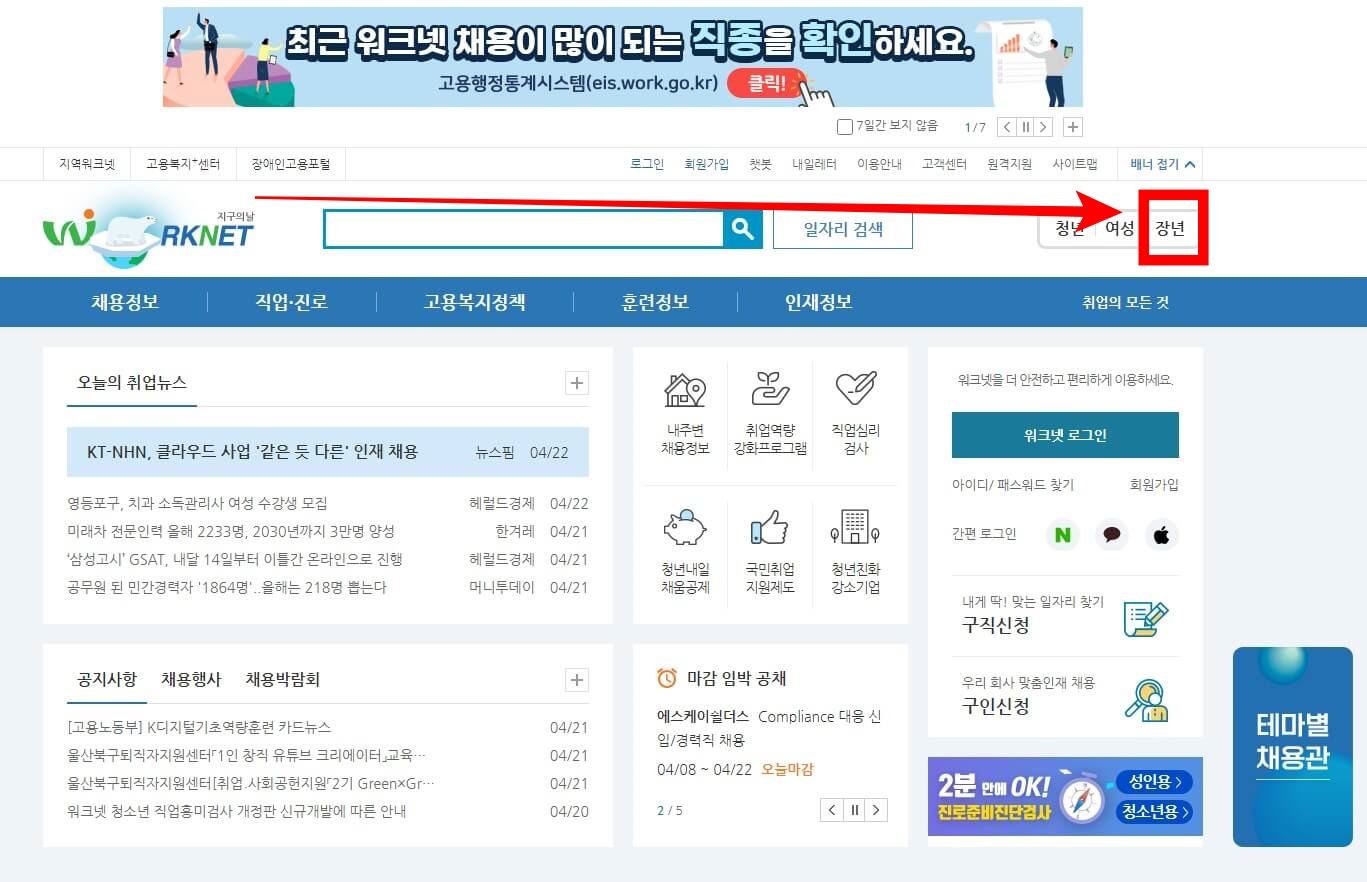Expand 공지사항 list with plus button
Image resolution: width=1367 pixels, height=882 pixels.
576,680
